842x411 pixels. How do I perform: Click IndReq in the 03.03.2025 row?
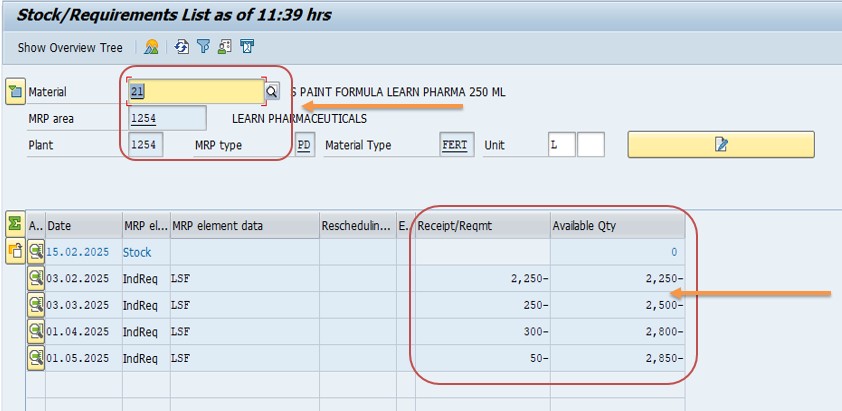click(x=140, y=305)
